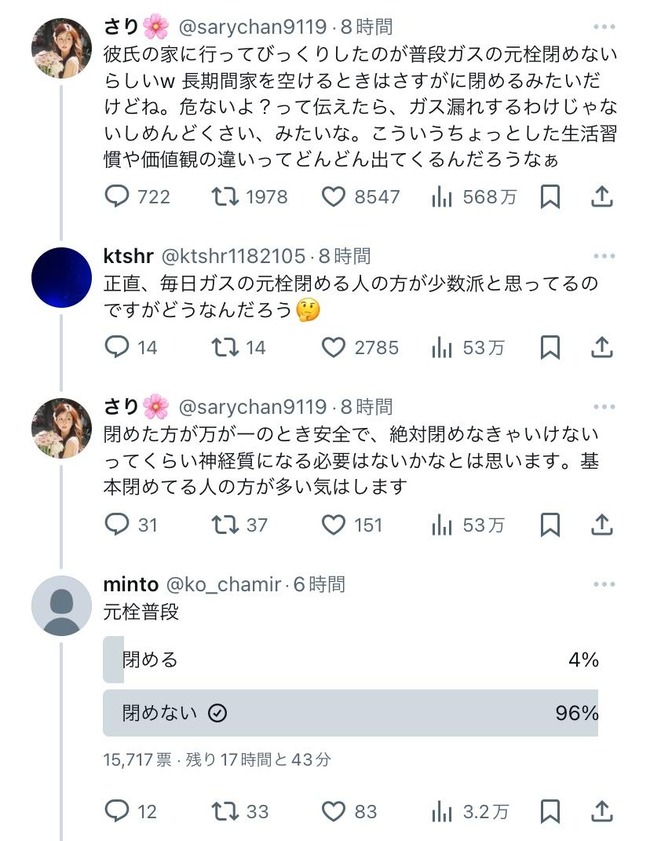The width and height of the screenshot is (650, 841).
Task: Like the tweet with 8547 likes
Action: tap(333, 198)
